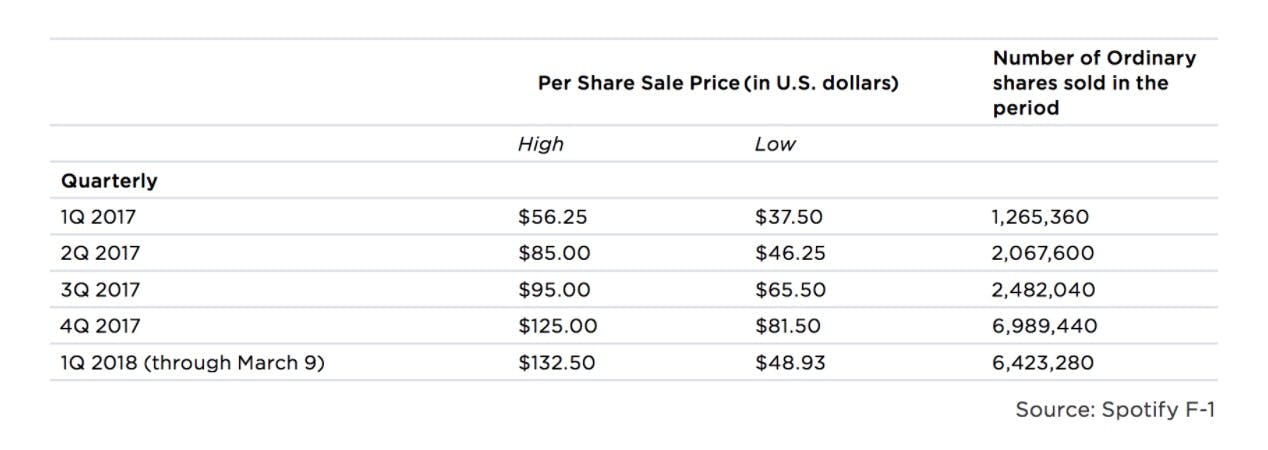Select the 3Q 2017 row label
The height and width of the screenshot is (450, 1268).
pos(100,290)
